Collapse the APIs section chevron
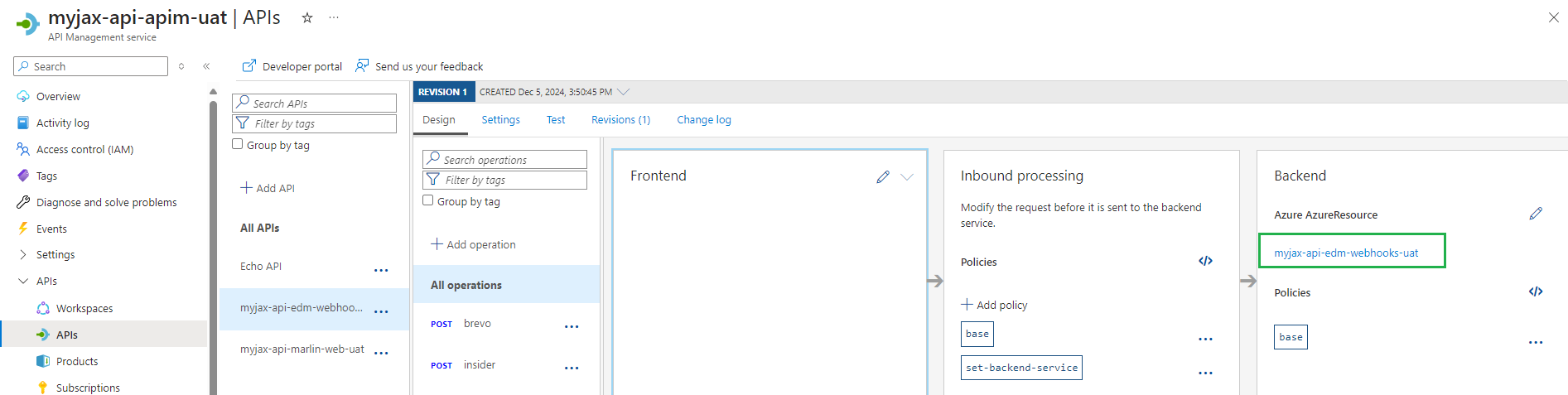 coord(23,281)
